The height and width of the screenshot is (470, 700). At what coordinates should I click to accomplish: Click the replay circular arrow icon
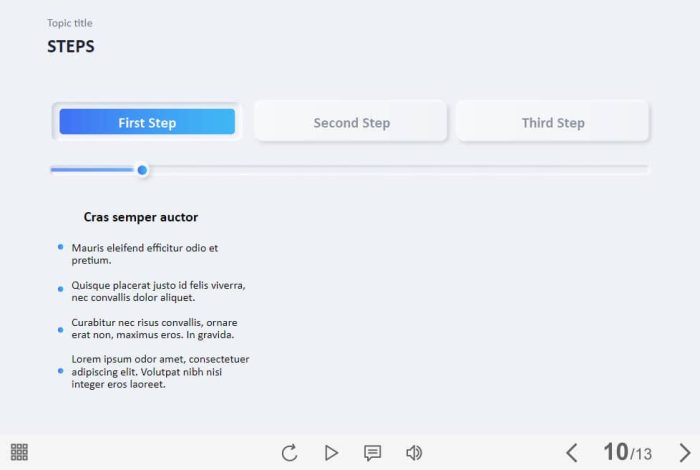(290, 453)
